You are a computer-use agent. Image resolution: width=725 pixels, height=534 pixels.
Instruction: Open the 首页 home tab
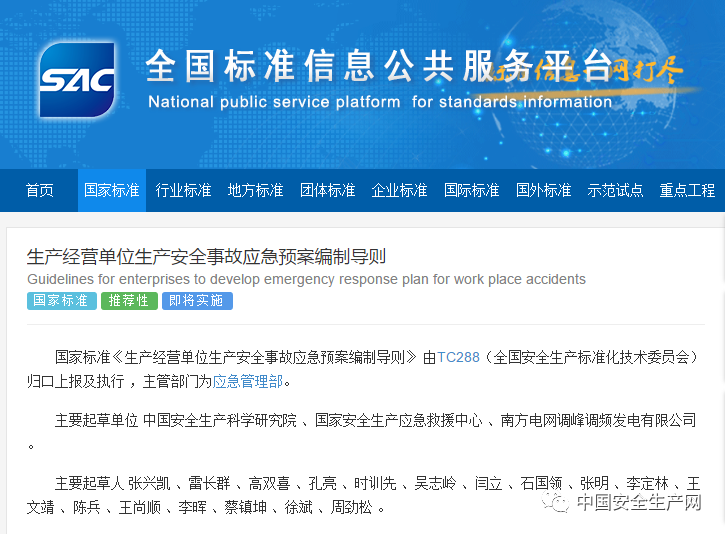40,190
